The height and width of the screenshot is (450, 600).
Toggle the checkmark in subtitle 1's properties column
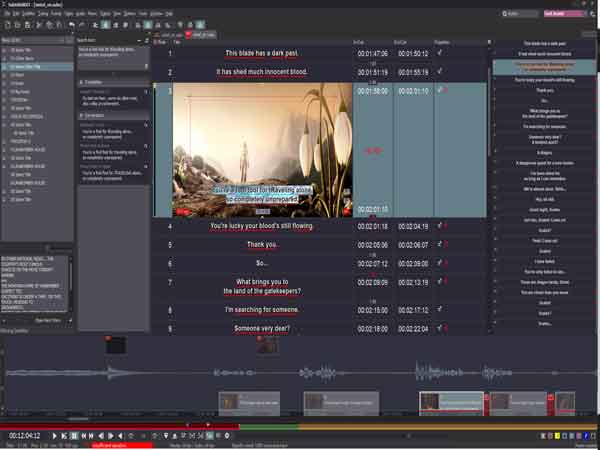[439, 53]
